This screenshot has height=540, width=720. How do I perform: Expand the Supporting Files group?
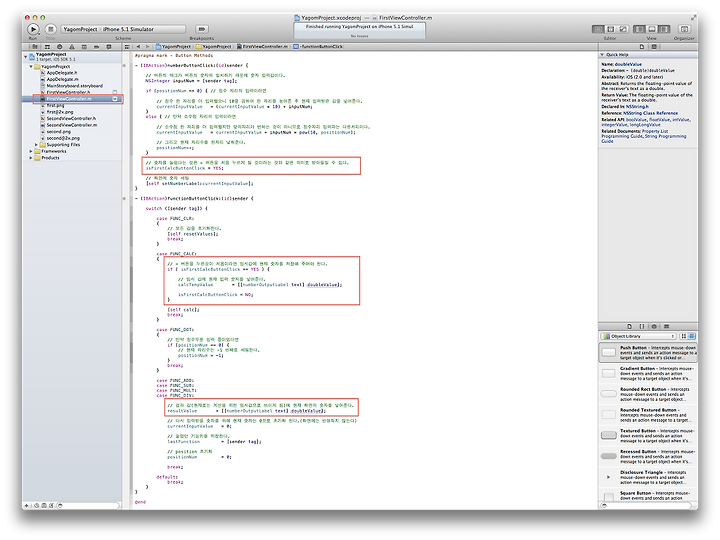(37, 145)
